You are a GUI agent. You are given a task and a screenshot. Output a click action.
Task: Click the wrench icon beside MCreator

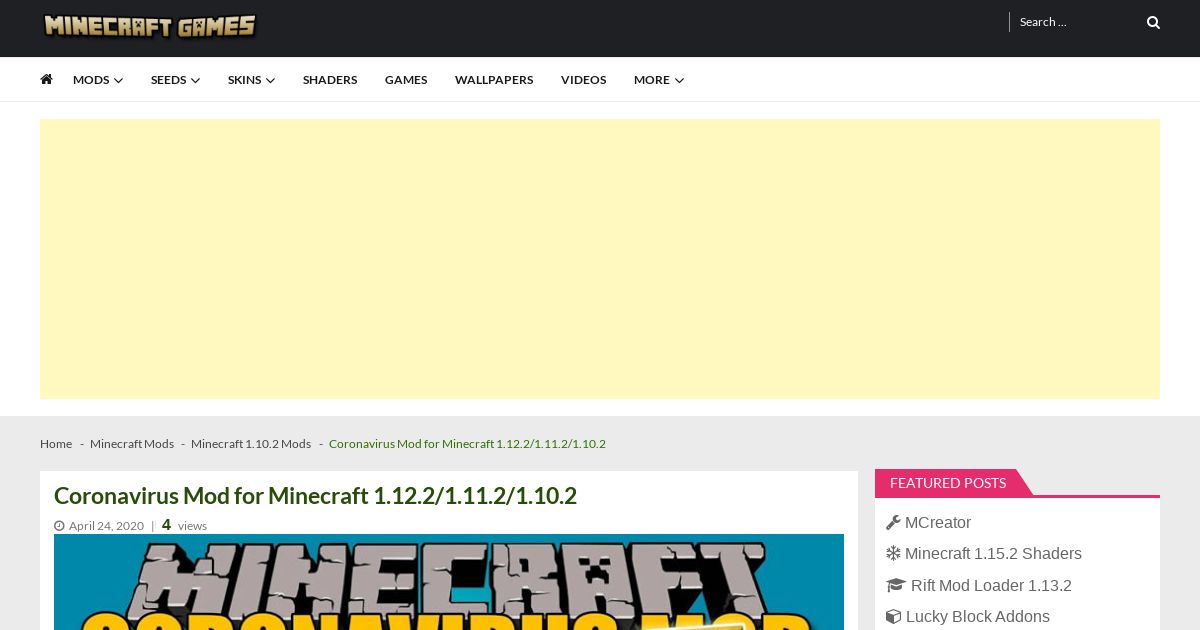(893, 522)
